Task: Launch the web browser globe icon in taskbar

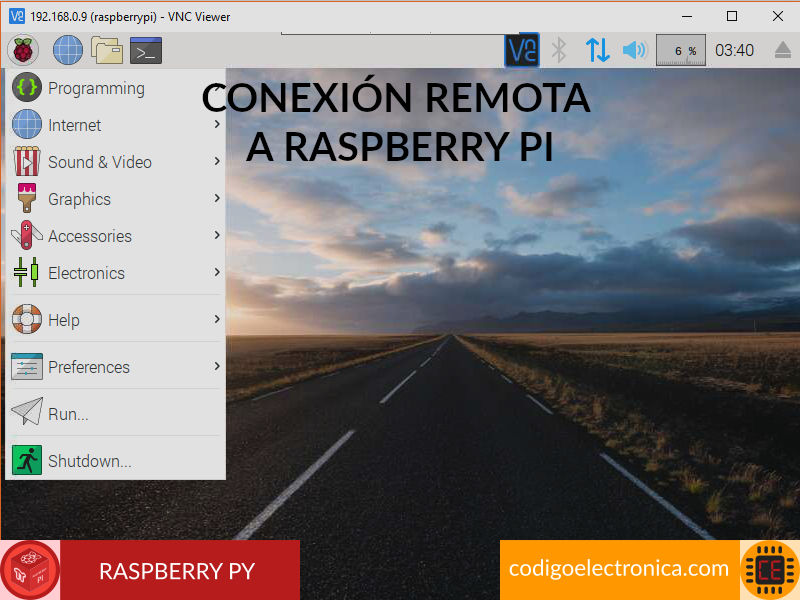Action: [x=68, y=51]
